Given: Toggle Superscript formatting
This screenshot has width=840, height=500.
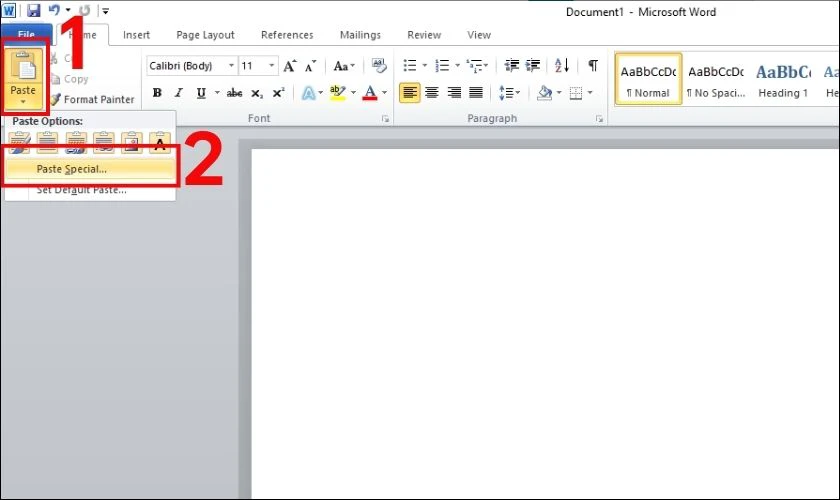Looking at the screenshot, I should [279, 93].
